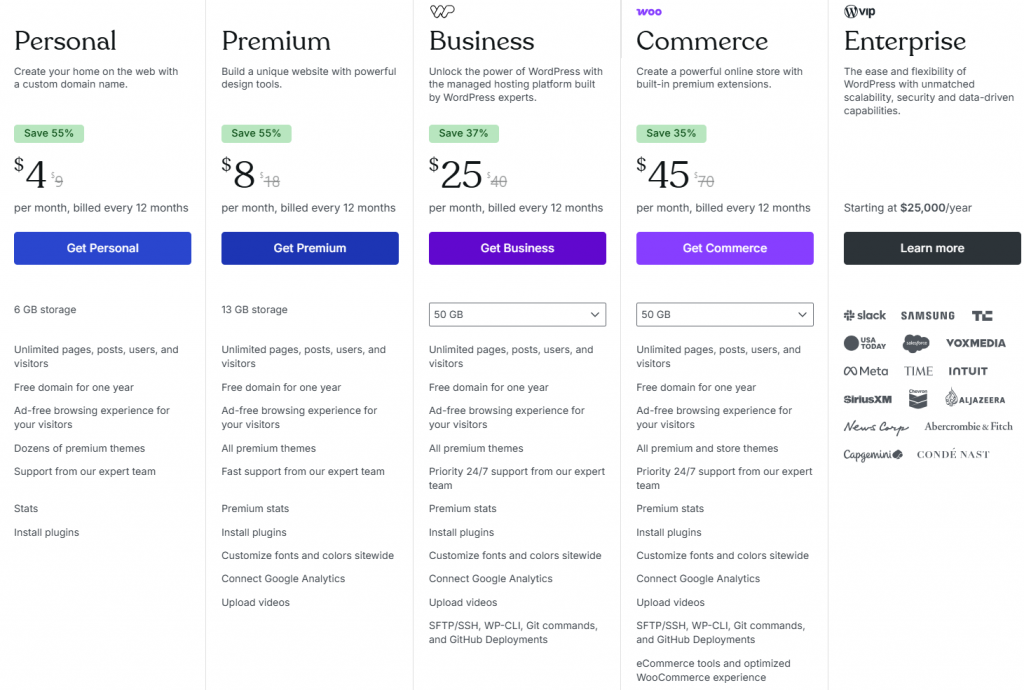This screenshot has height=690, width=1024.
Task: Click the SiriusXM logo
Action: [x=868, y=399]
